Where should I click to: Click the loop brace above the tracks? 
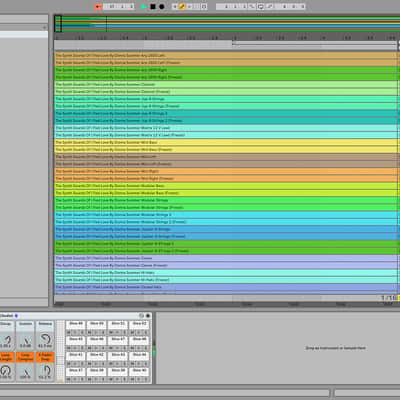[315, 43]
